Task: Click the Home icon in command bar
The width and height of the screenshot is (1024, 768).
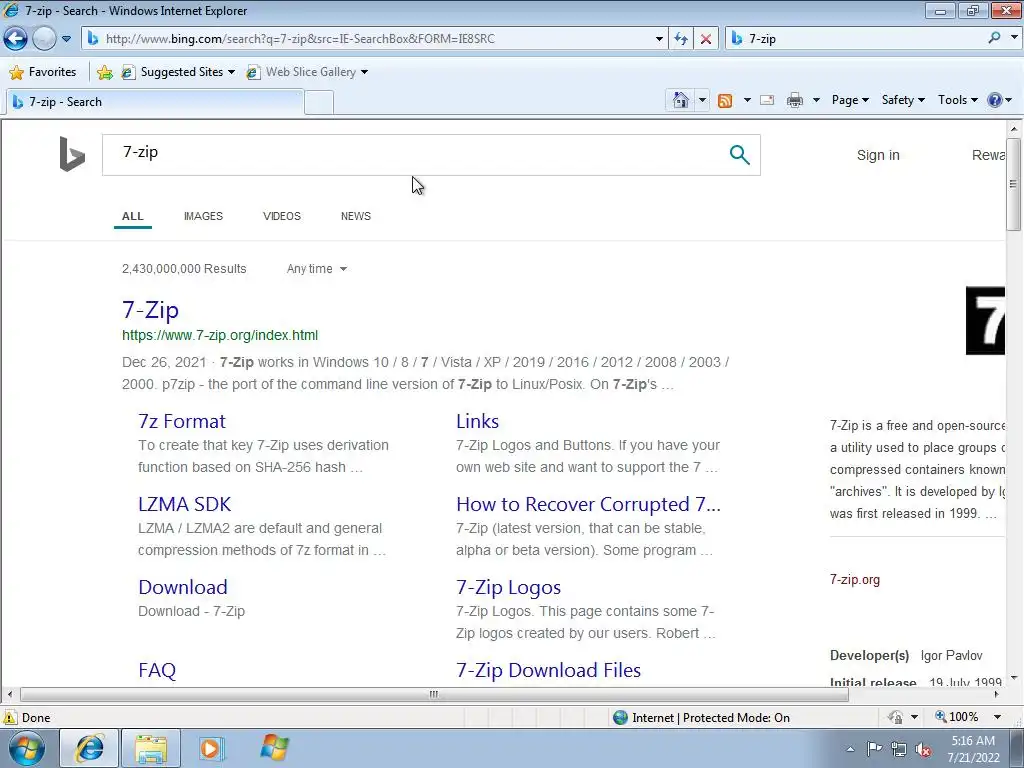Action: coord(680,100)
